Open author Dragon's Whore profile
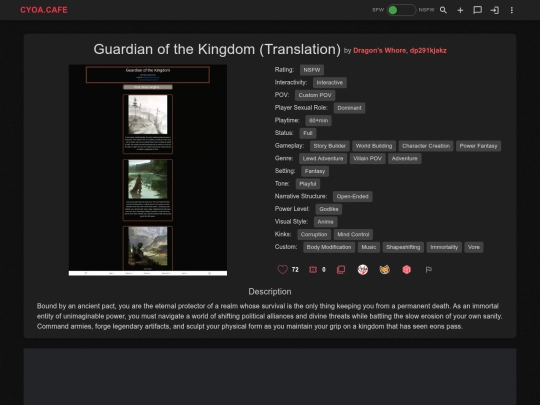The image size is (540, 405). pyautogui.click(x=379, y=51)
